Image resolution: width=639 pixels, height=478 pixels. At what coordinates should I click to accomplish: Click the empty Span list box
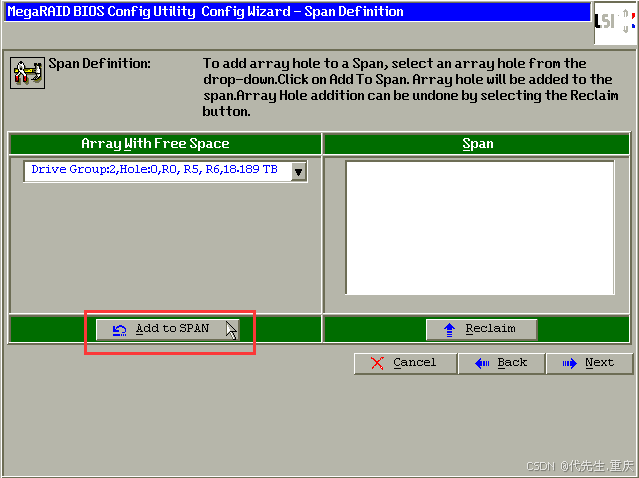480,228
